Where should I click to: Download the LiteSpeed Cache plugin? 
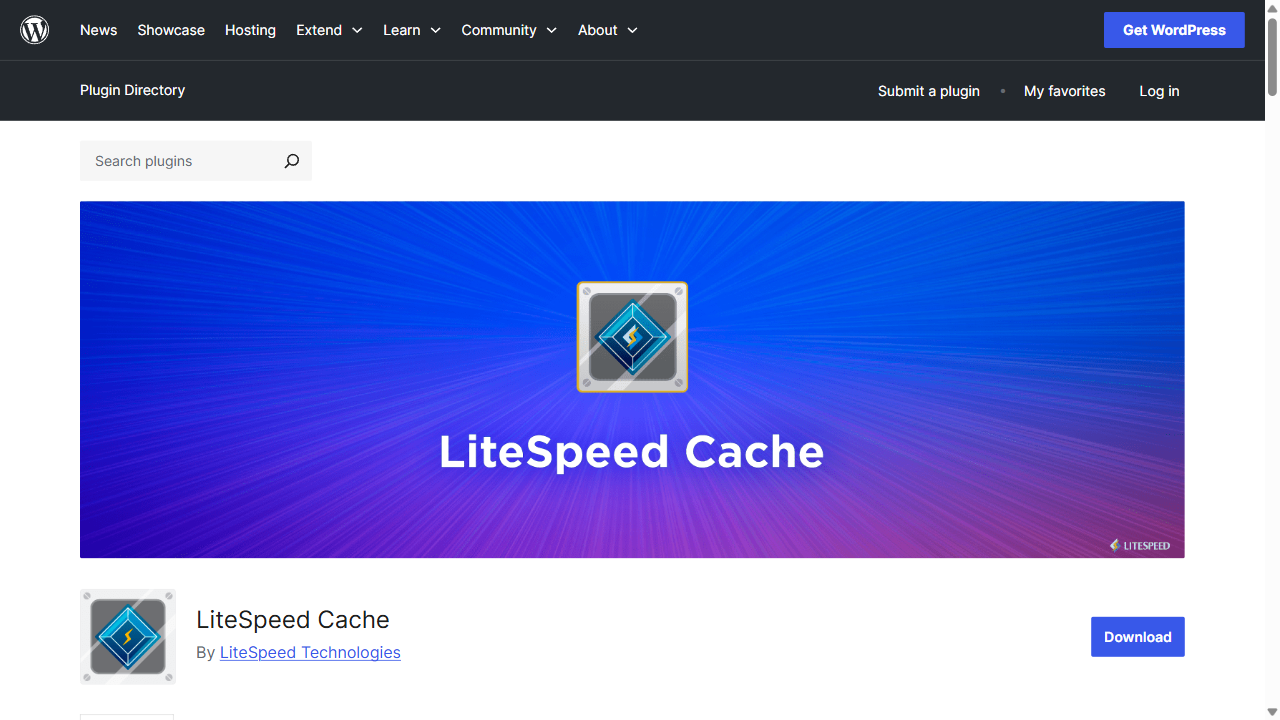1137,636
